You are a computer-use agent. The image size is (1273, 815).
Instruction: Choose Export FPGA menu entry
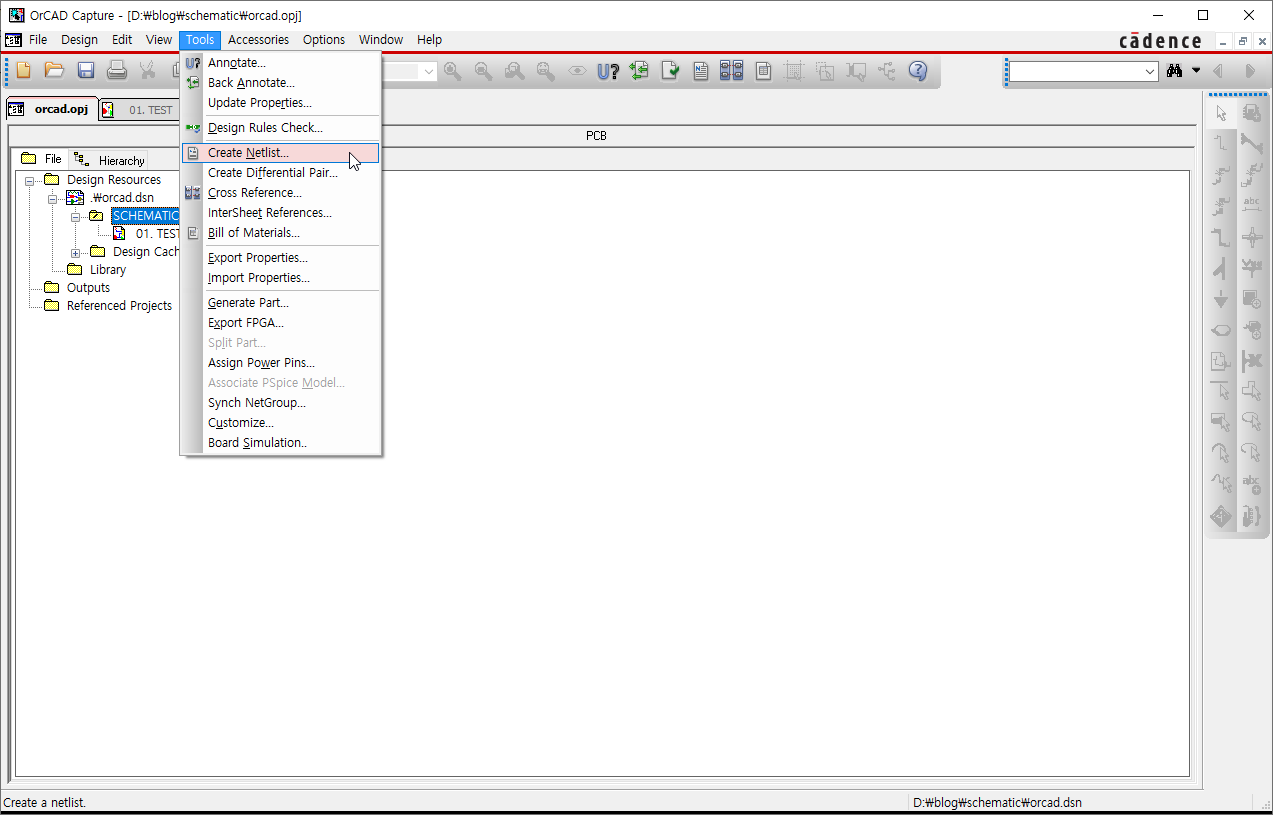point(281,323)
